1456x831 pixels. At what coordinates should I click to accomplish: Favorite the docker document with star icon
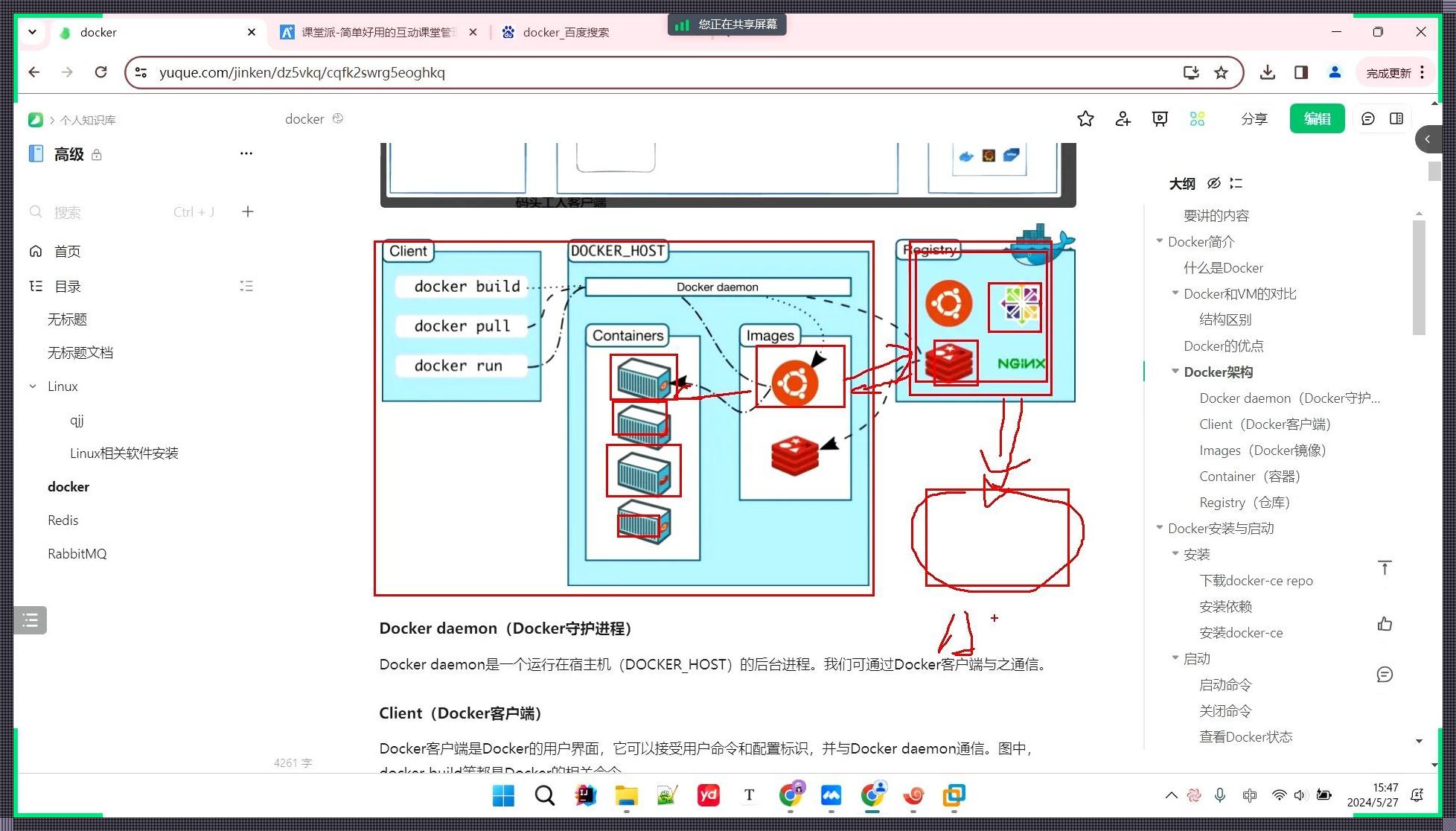click(x=1085, y=119)
